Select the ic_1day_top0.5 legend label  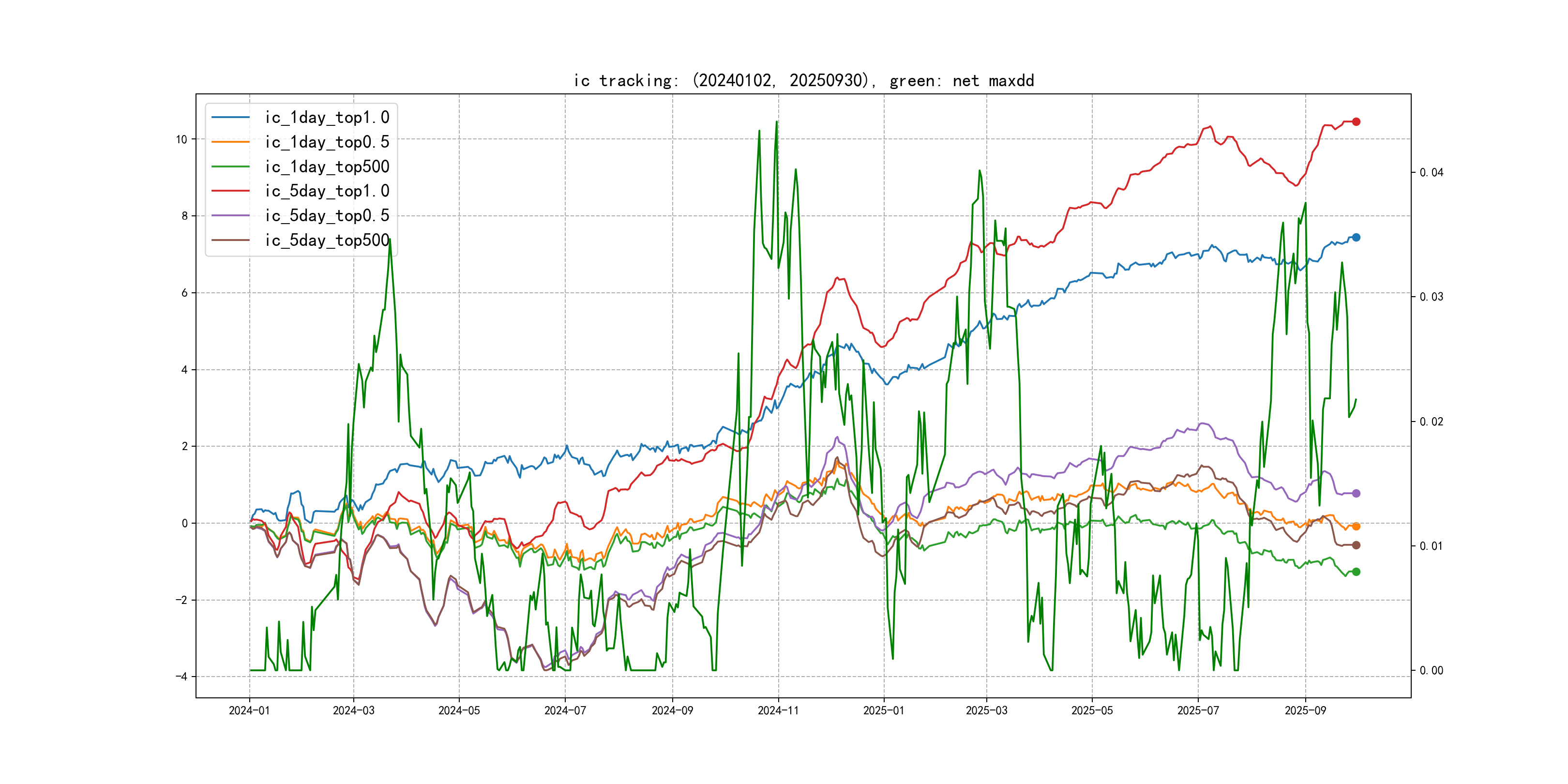[327, 142]
